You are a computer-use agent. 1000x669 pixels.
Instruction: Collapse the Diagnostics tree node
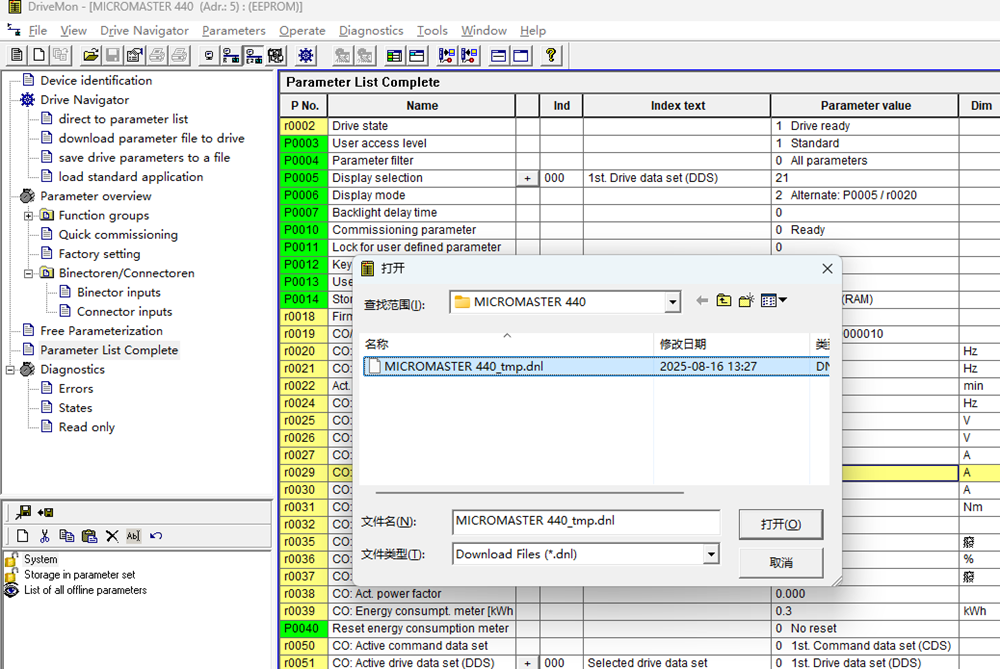point(10,369)
